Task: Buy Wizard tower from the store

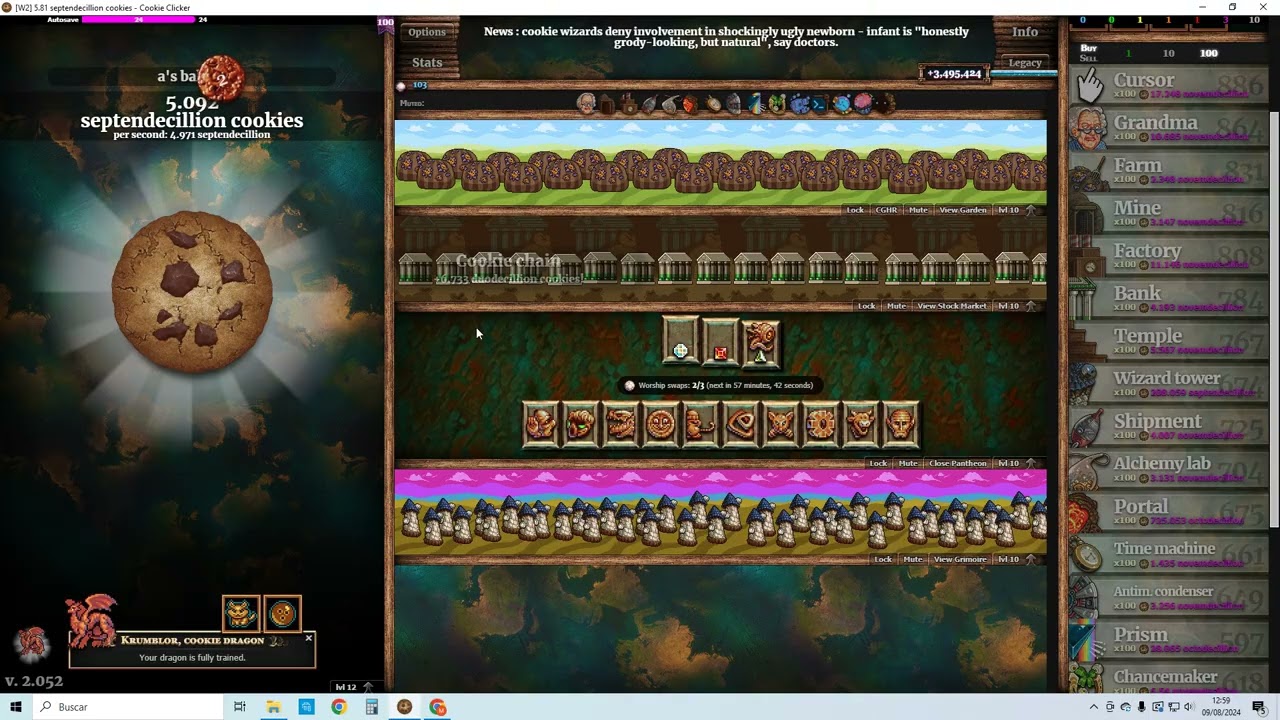Action: point(1168,383)
